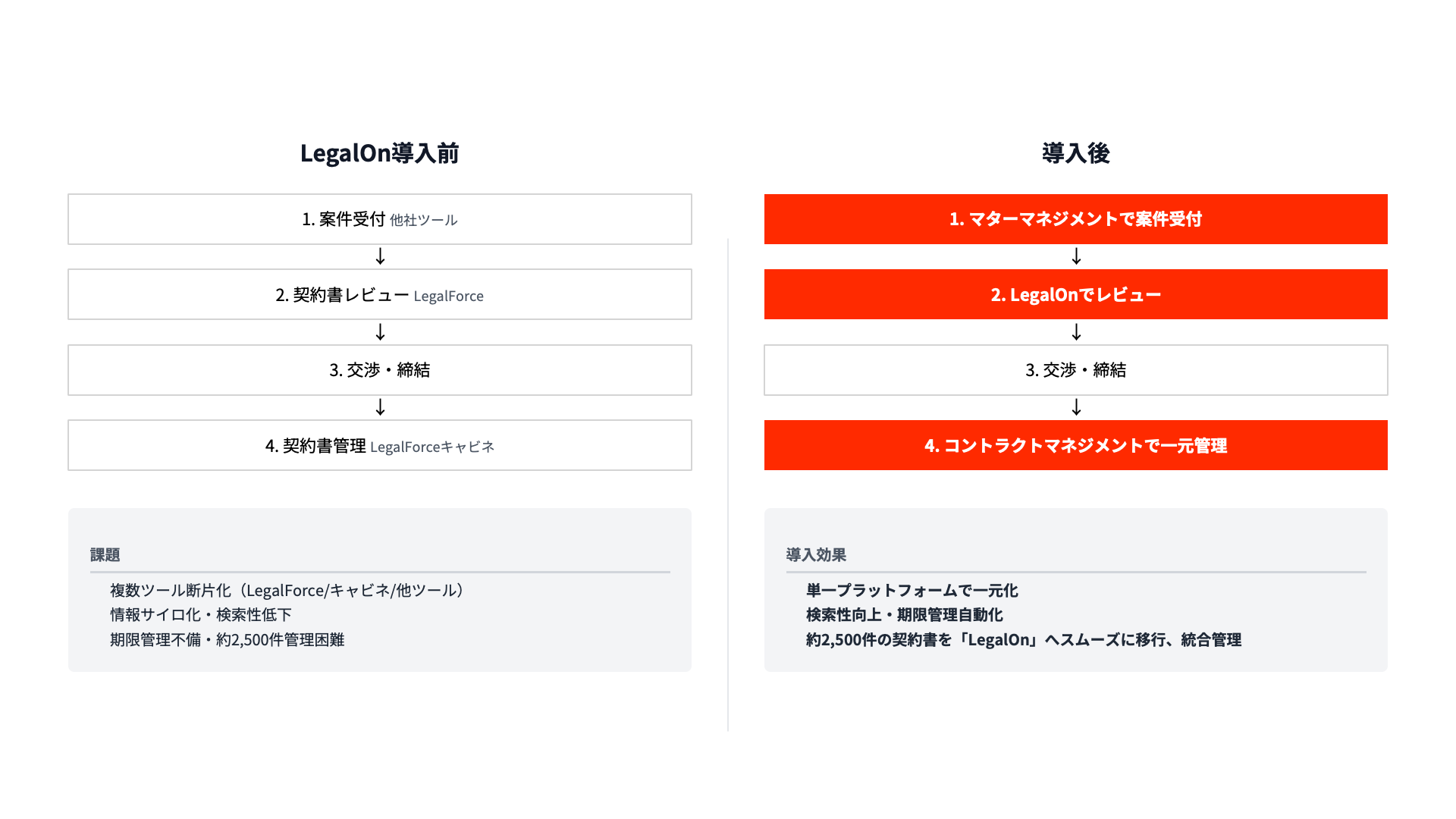This screenshot has height=819, width=1456.
Task: Click the red '1. マターマネジメントで案件受付' box
Action: [1076, 219]
